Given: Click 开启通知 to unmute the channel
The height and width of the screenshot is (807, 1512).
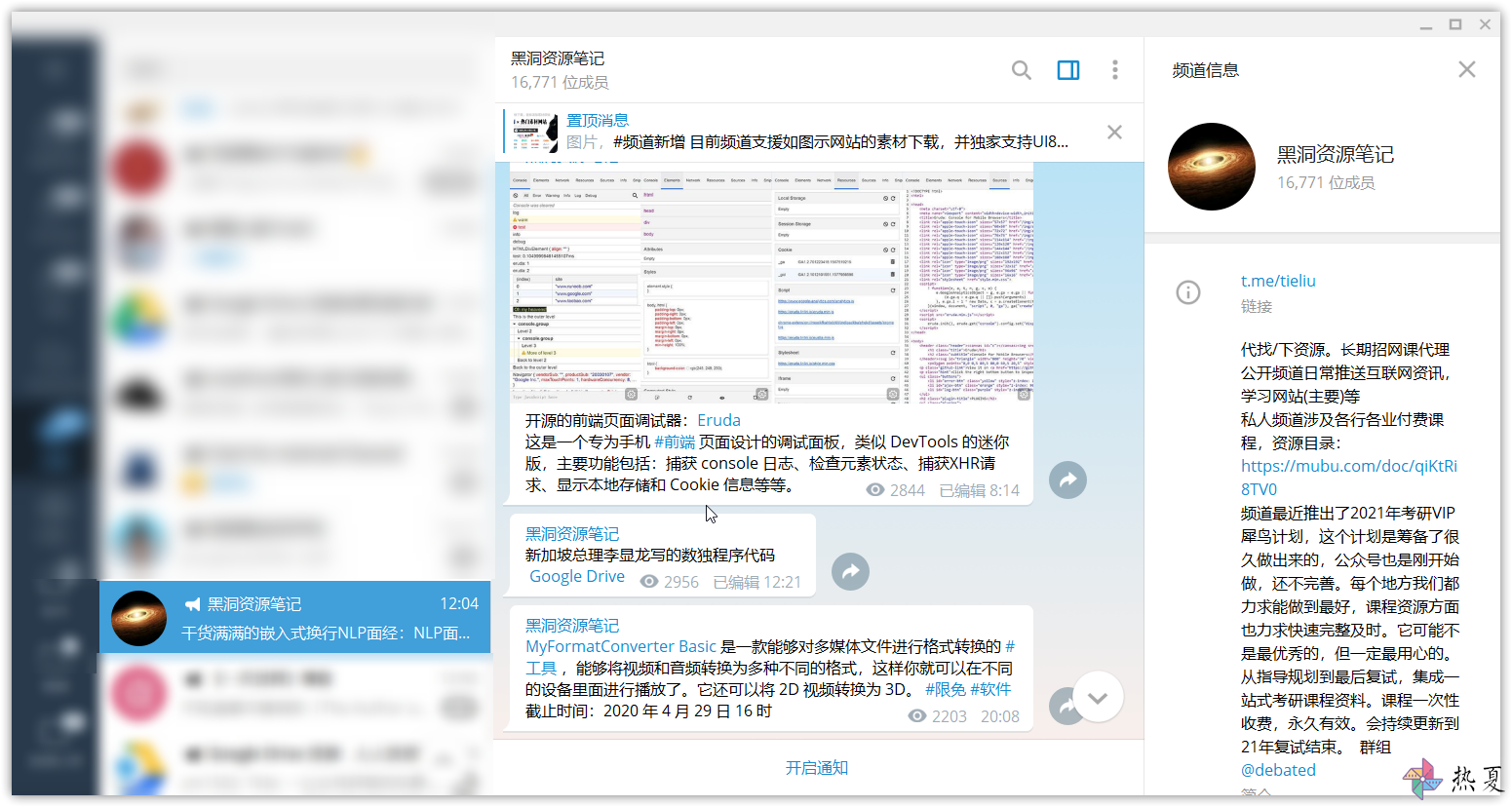Looking at the screenshot, I should [x=817, y=768].
